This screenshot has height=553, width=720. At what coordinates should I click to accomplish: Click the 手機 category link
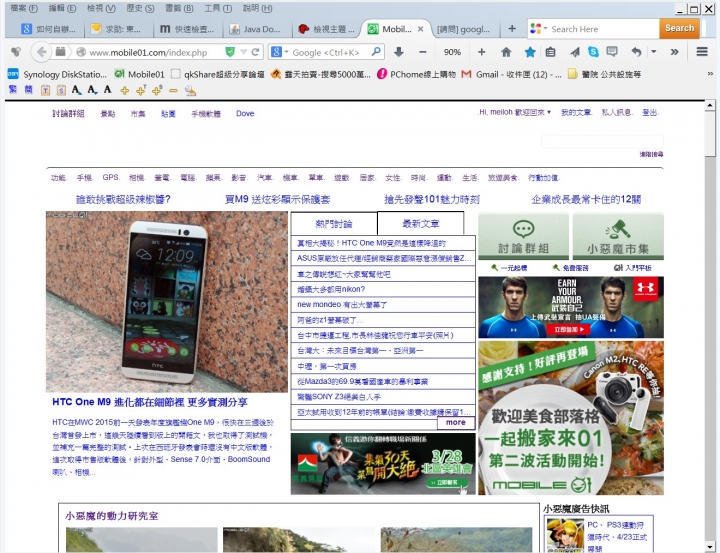pos(84,178)
